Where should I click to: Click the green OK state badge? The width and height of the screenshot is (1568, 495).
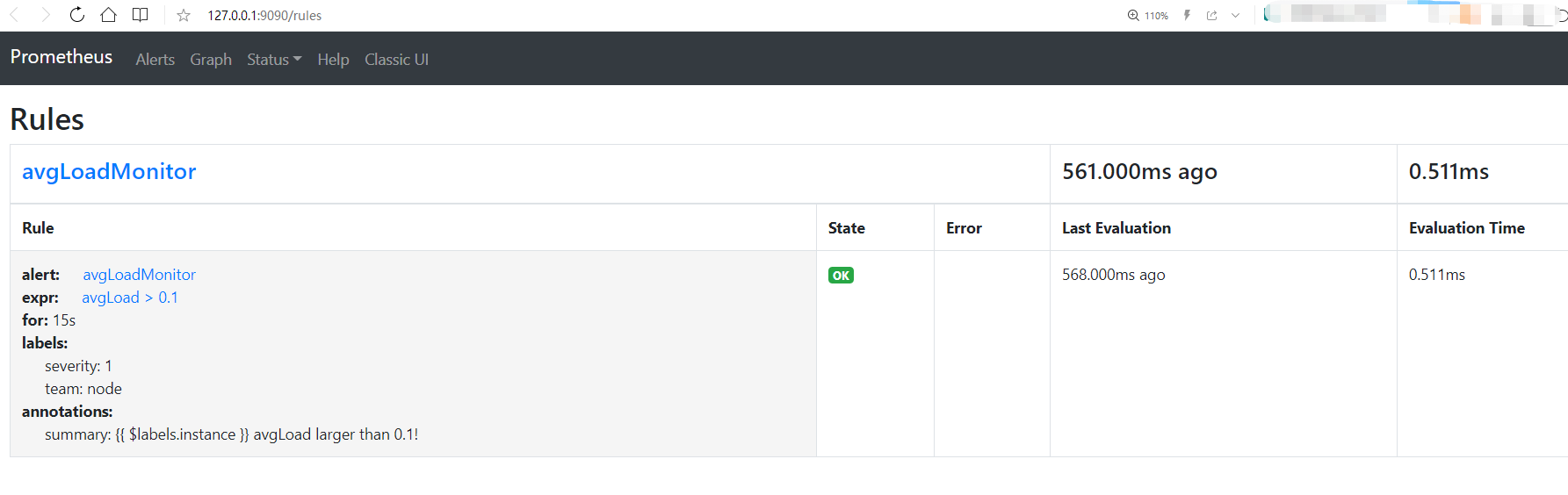pos(841,276)
